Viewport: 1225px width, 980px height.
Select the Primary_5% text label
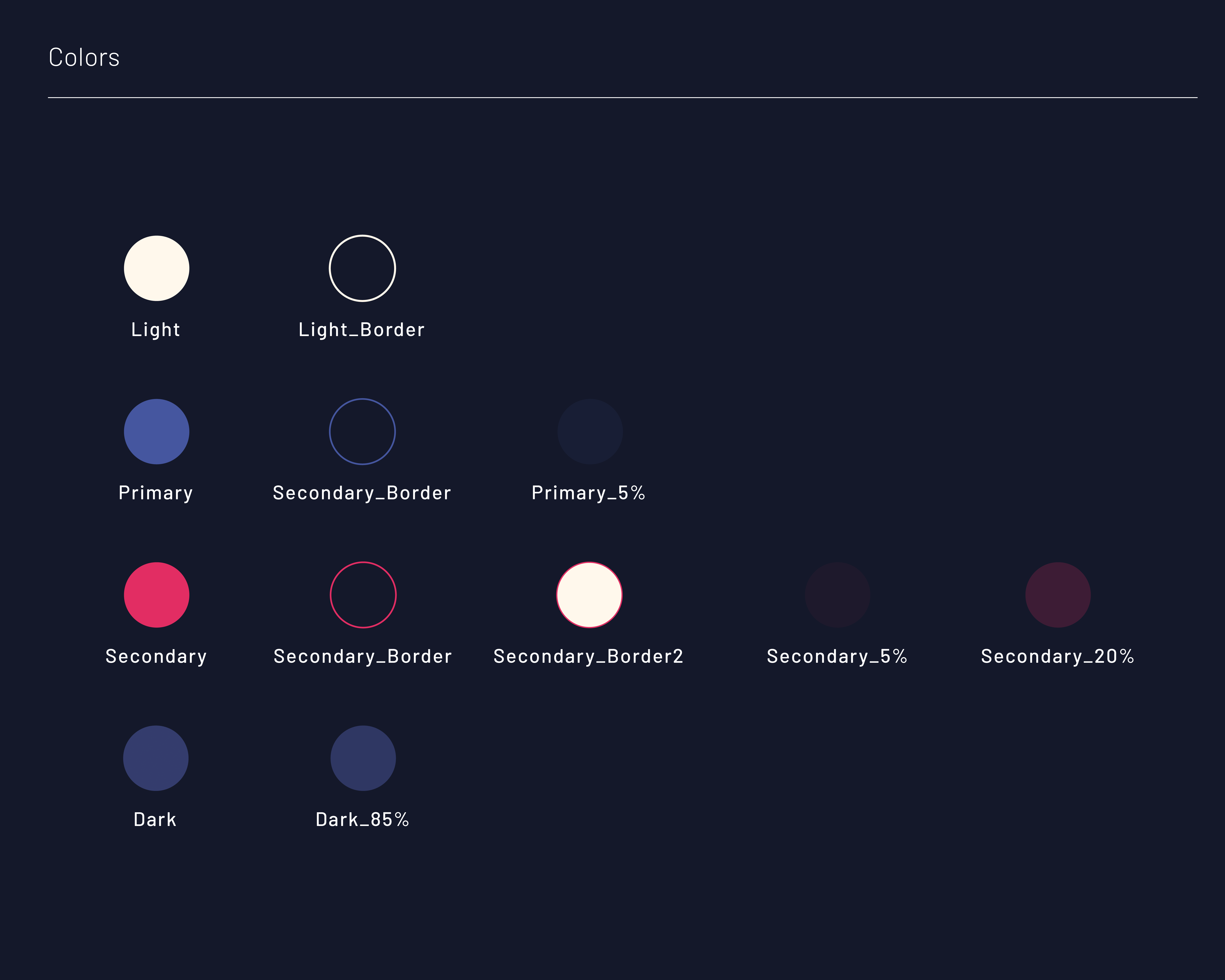coord(588,493)
